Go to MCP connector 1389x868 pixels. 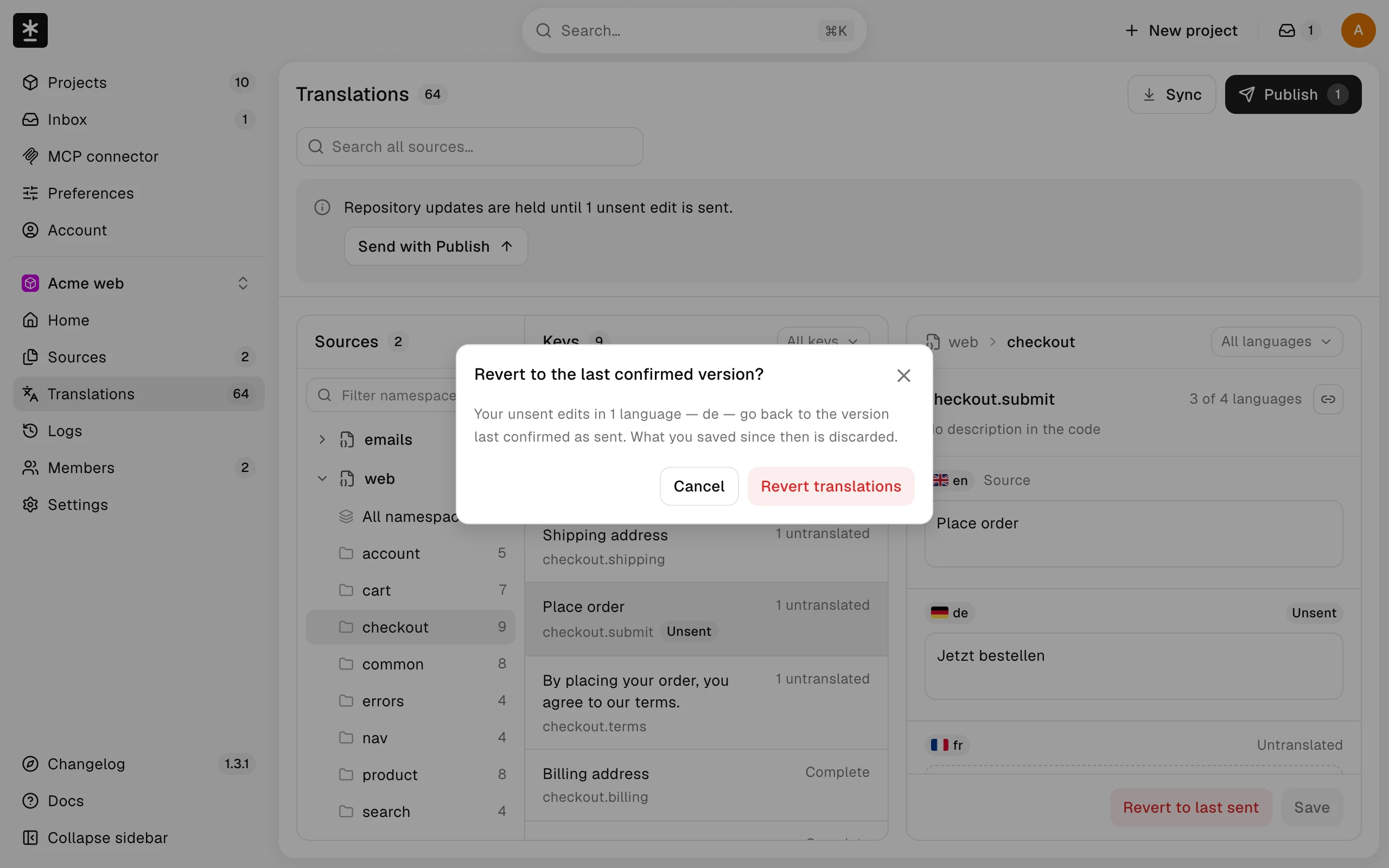click(138, 156)
